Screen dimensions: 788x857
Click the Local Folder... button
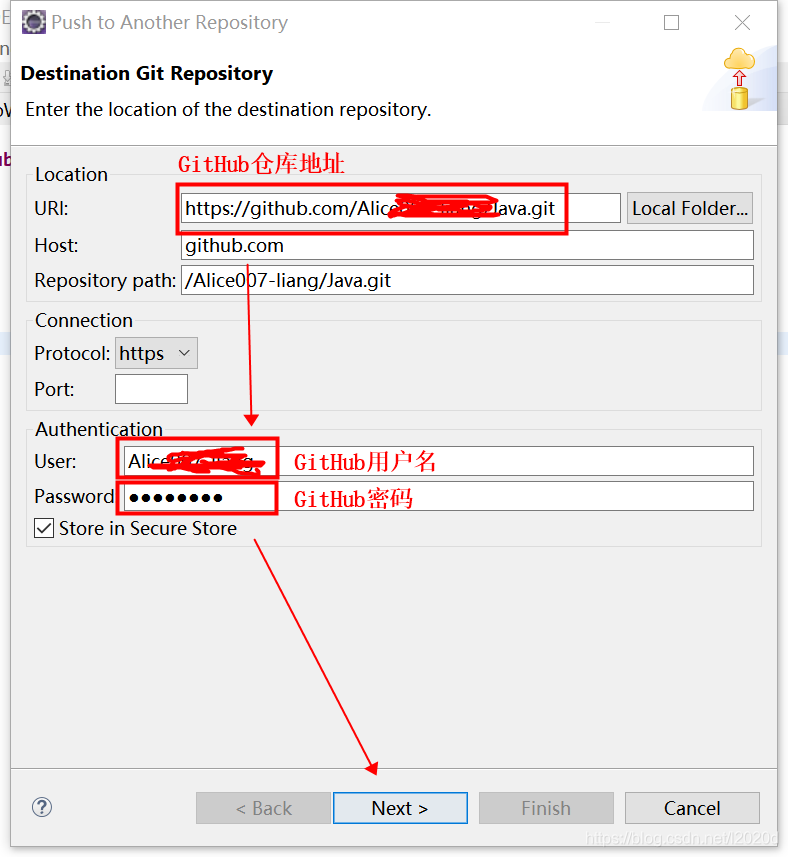tap(690, 208)
